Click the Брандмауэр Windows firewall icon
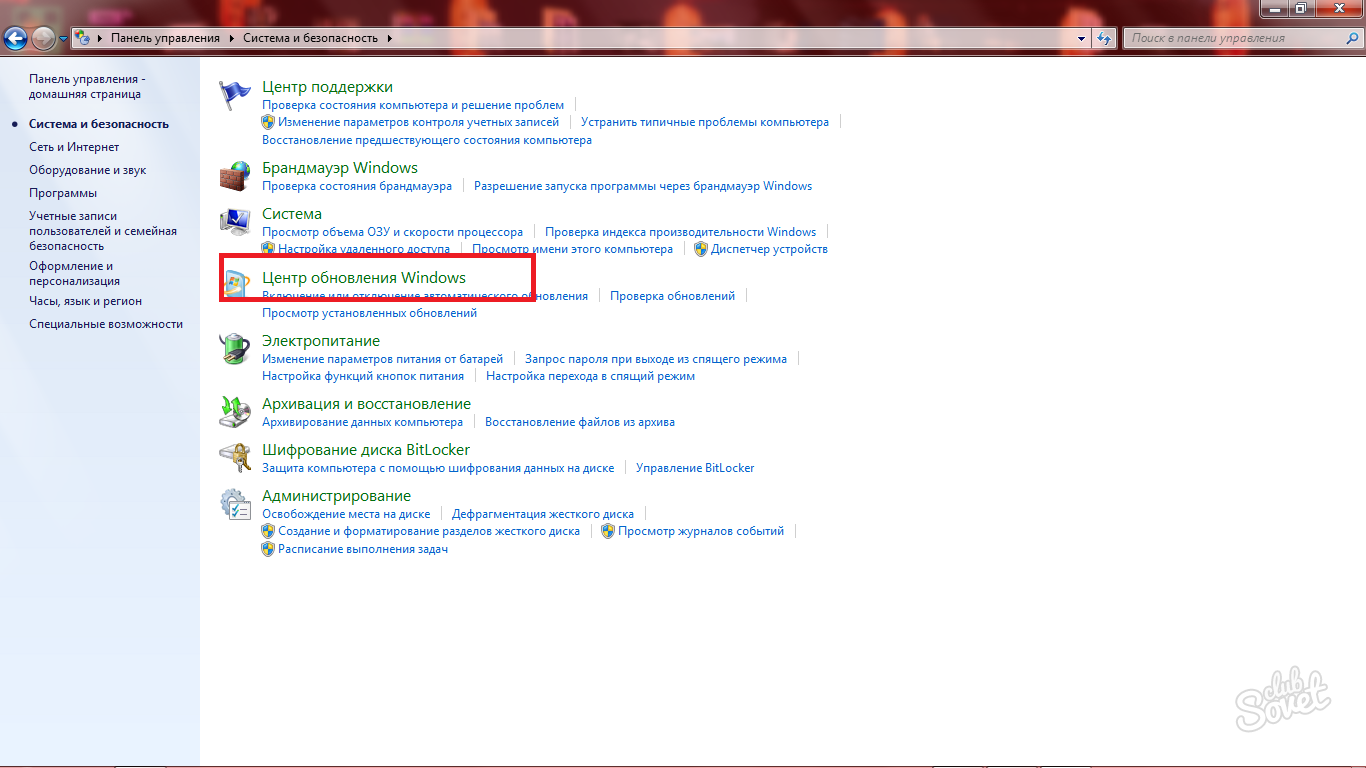Viewport: 1366px width, 768px height. coord(235,176)
